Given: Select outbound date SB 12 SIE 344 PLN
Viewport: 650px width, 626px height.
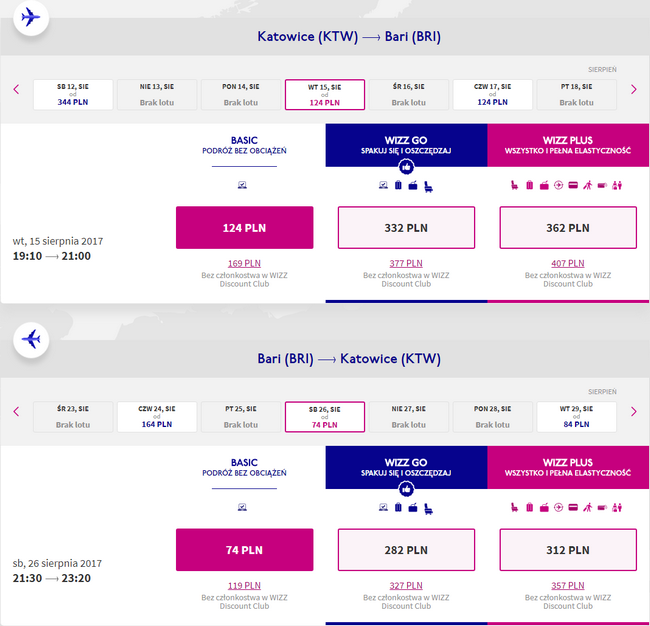Looking at the screenshot, I should point(73,95).
